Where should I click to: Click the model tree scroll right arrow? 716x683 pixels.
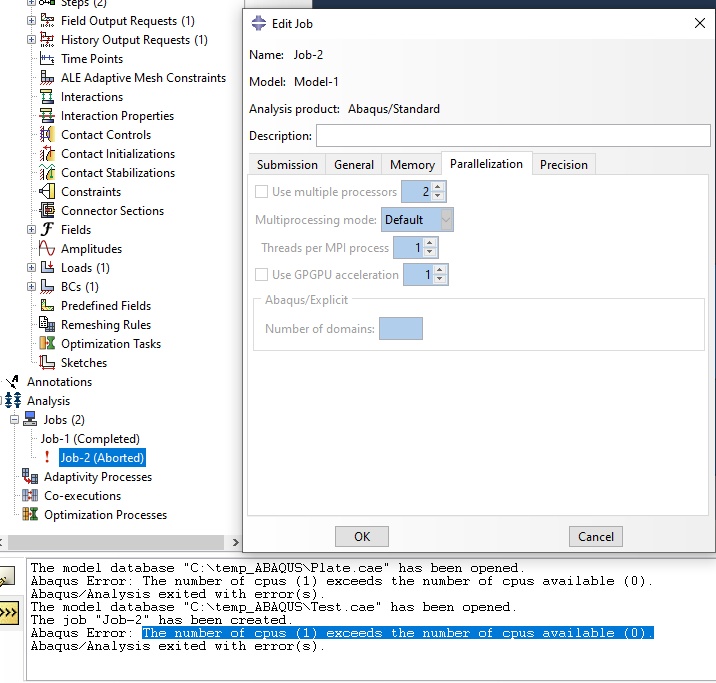click(x=235, y=542)
